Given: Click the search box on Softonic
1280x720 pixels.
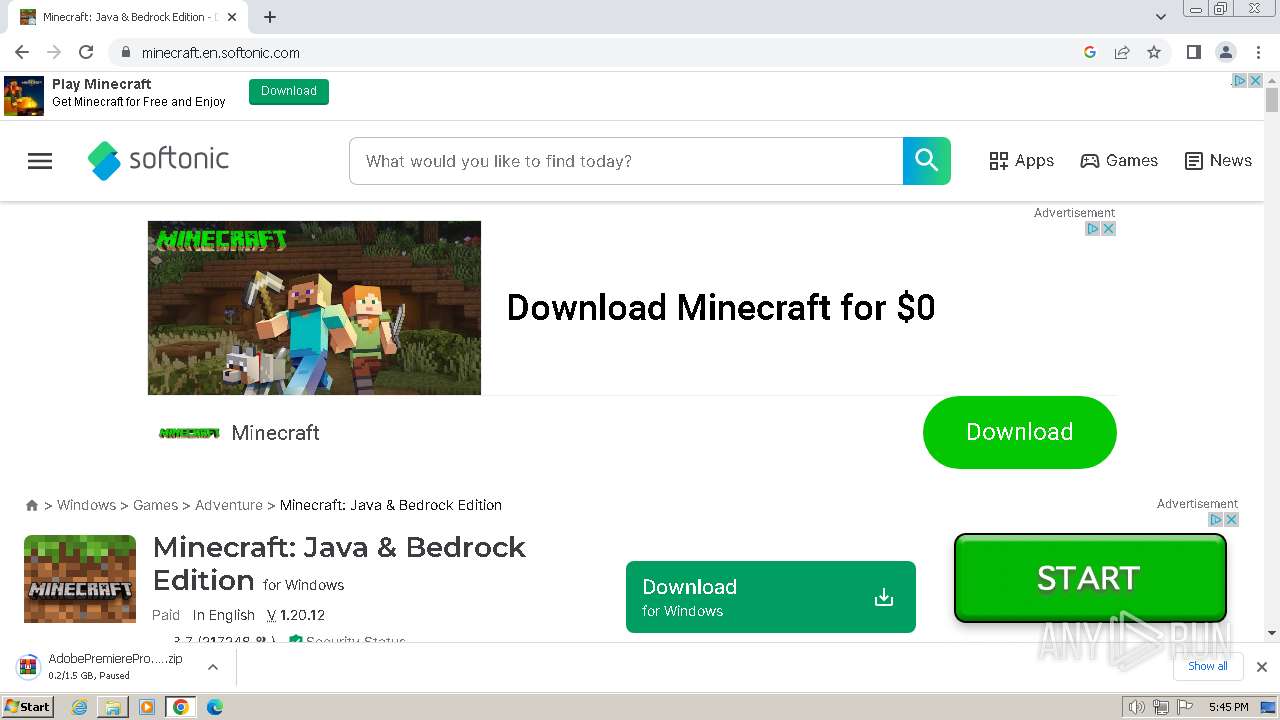Looking at the screenshot, I should pos(626,161).
